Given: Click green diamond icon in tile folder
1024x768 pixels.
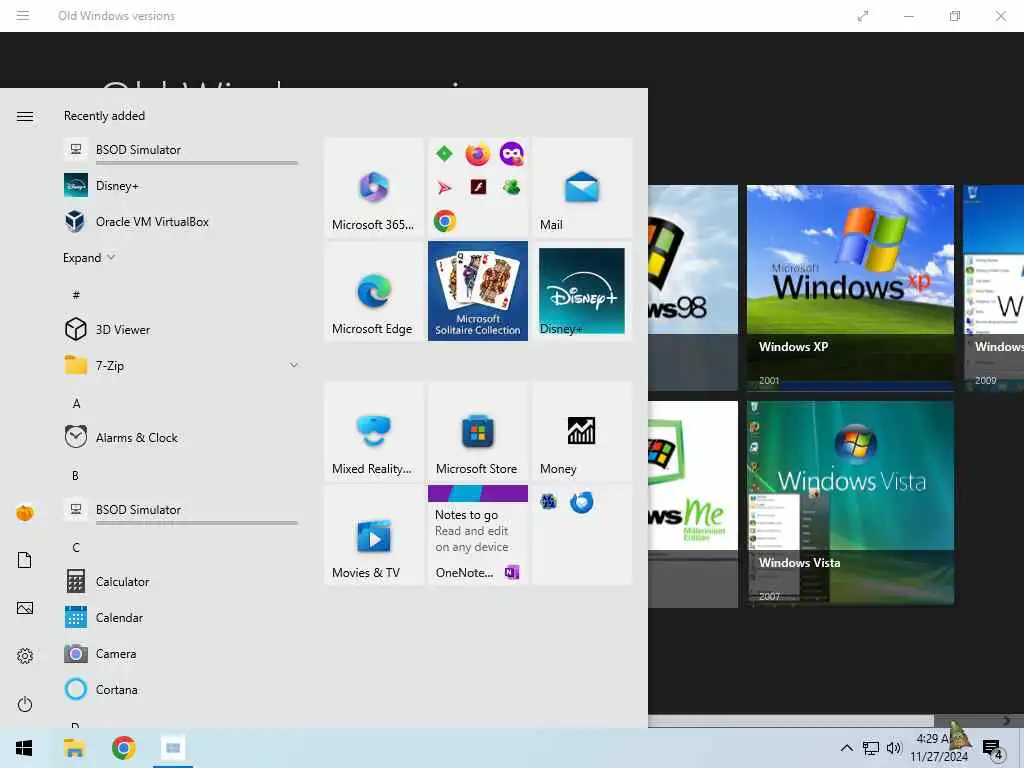Looking at the screenshot, I should [x=445, y=154].
